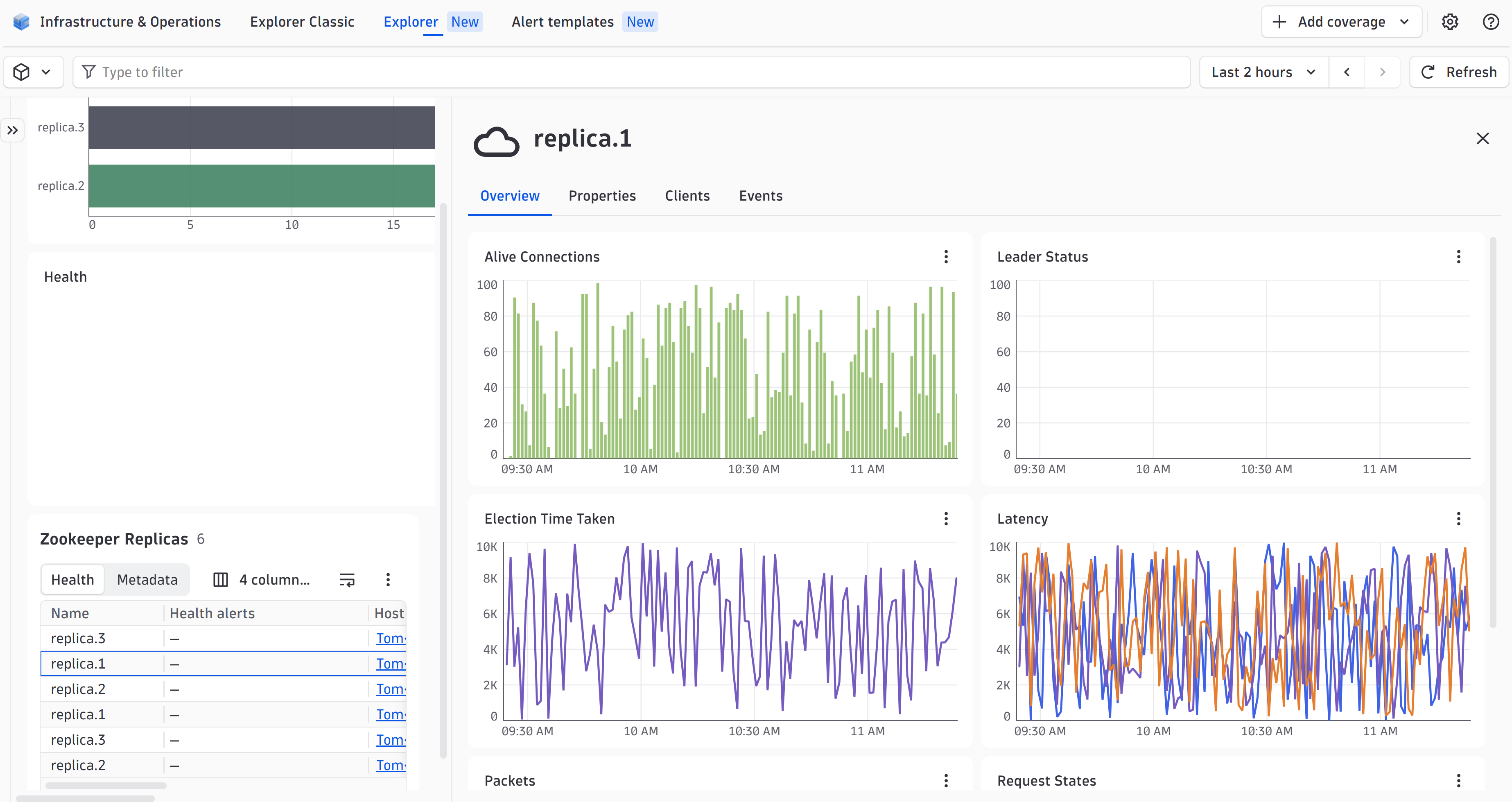Click the replicas table horizontal scrollbar
Screen dimensions: 1512x802
tap(106, 786)
